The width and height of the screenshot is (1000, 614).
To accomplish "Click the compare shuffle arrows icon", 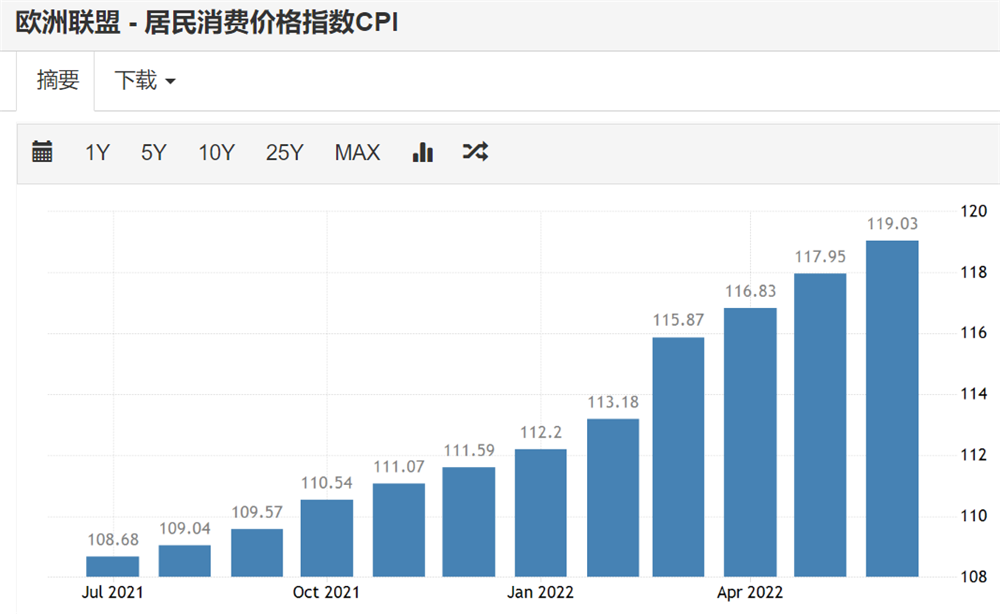I will (x=475, y=152).
